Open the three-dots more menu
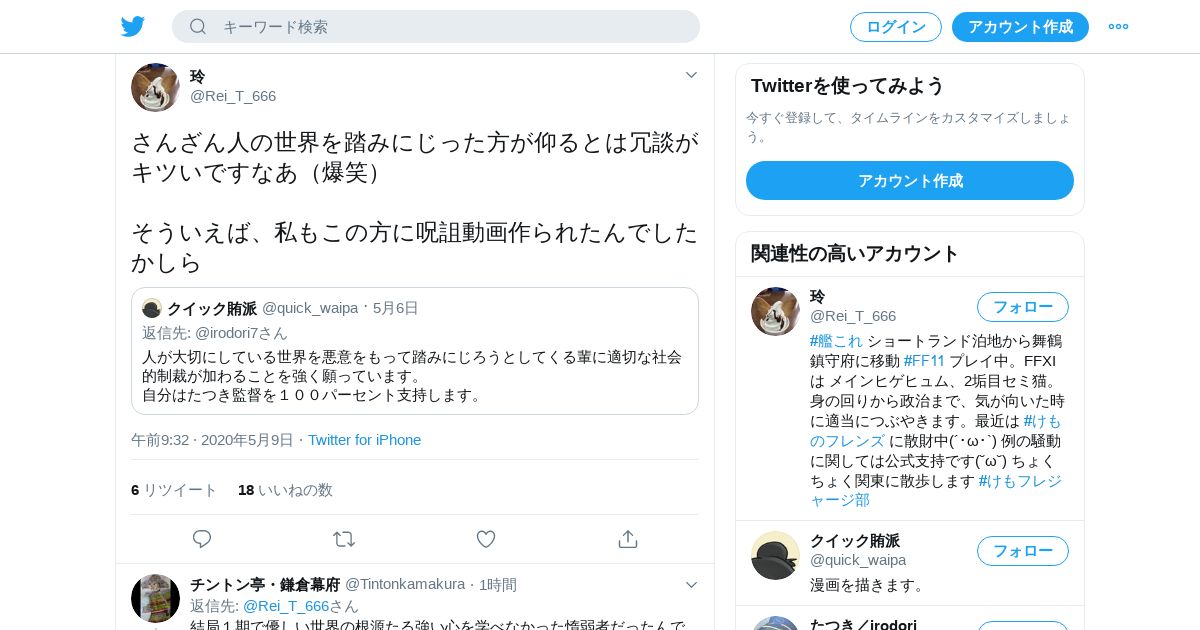Viewport: 1200px width, 630px height. pos(1118,27)
